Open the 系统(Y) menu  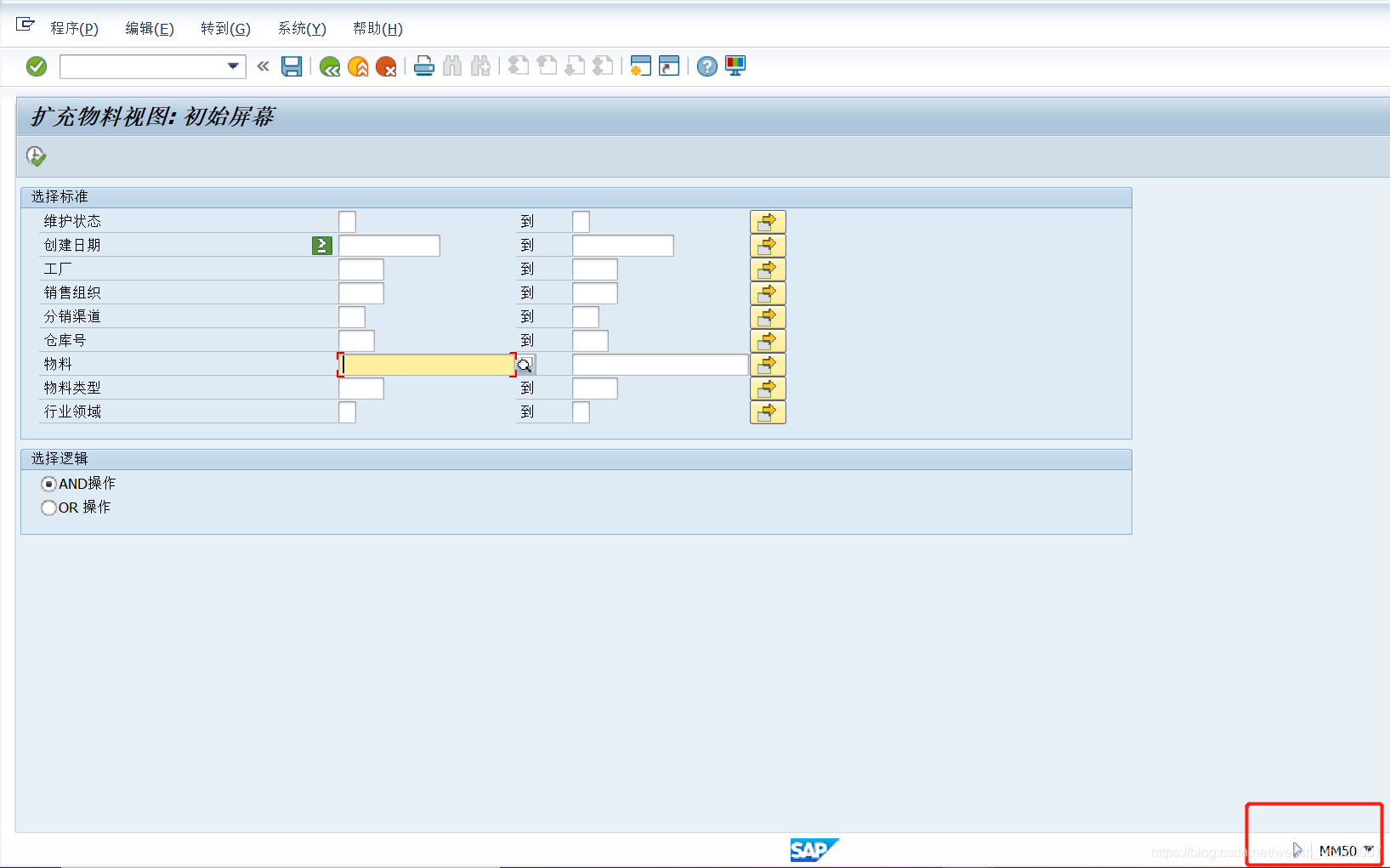point(301,28)
